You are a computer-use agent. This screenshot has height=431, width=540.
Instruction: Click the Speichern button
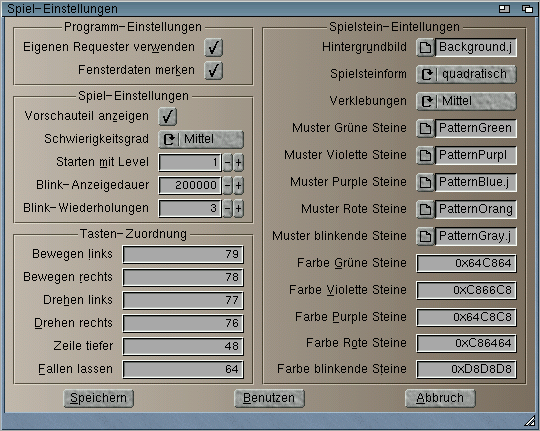[x=98, y=398]
